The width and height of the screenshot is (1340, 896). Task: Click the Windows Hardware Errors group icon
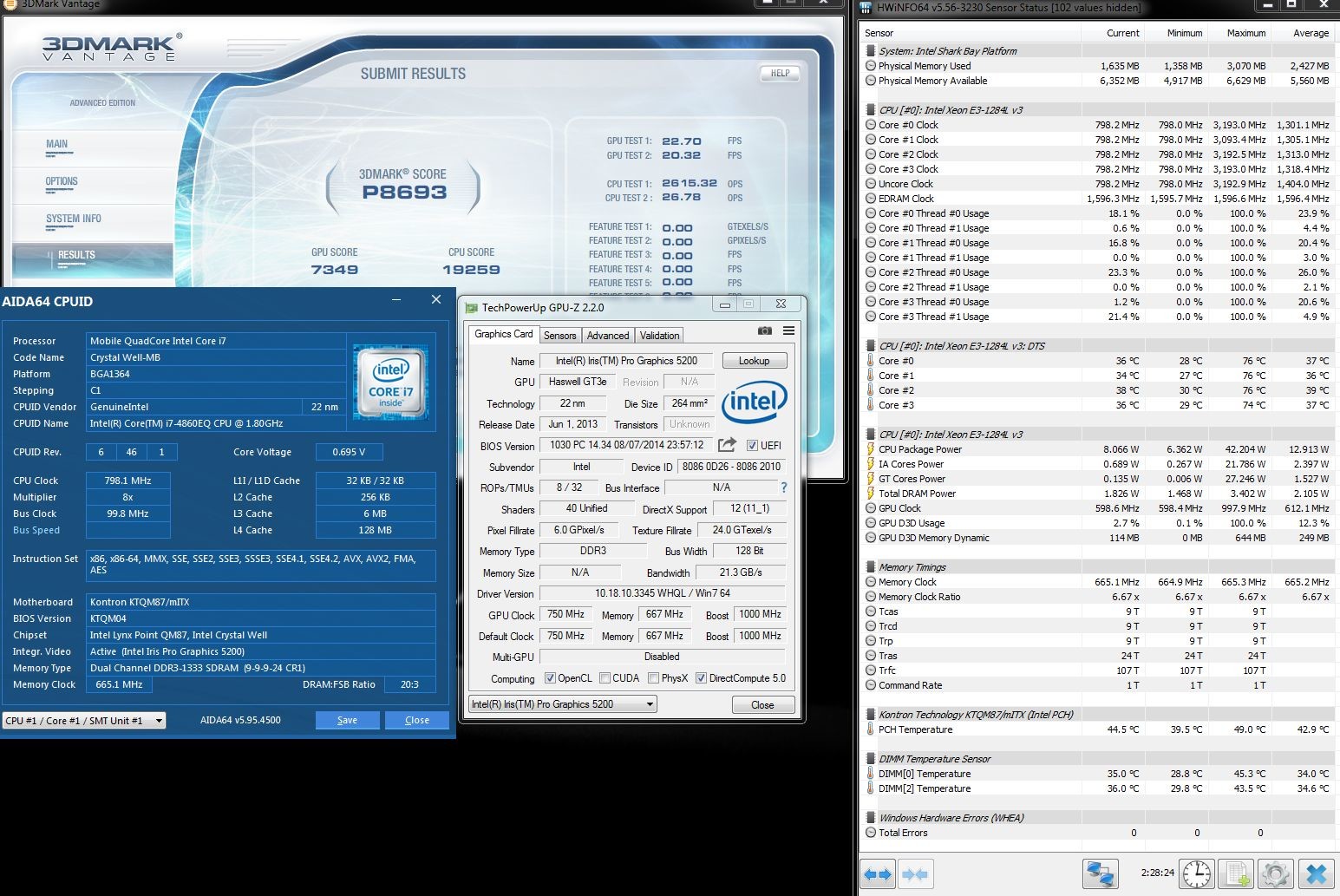871,818
